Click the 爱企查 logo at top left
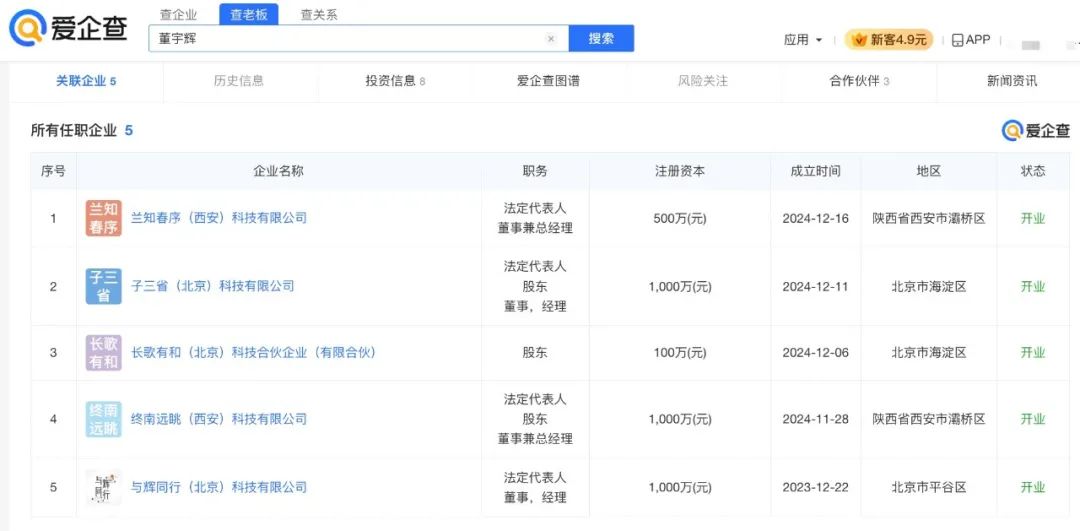 [68, 27]
